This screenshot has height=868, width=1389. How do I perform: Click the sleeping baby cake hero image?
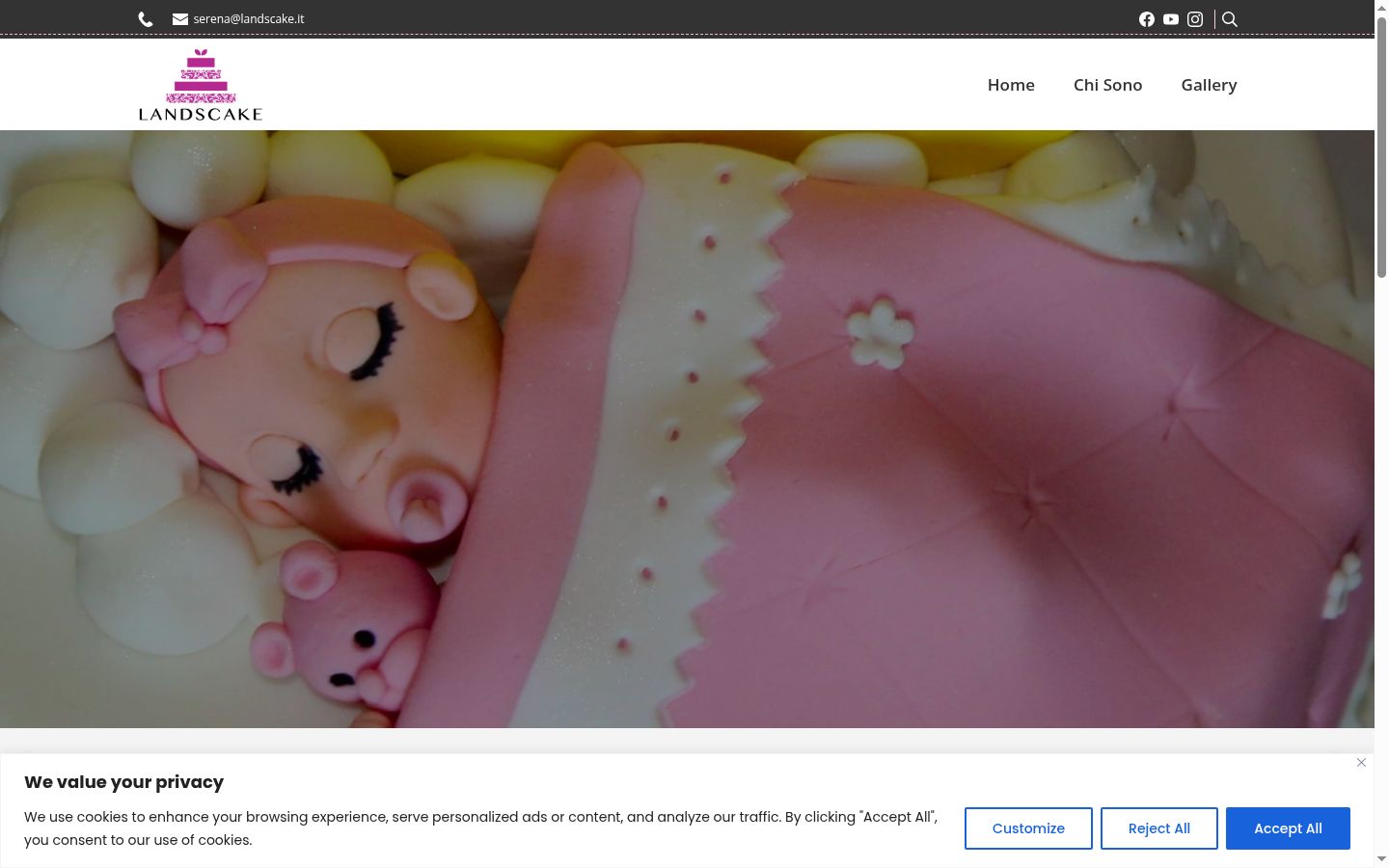click(687, 429)
